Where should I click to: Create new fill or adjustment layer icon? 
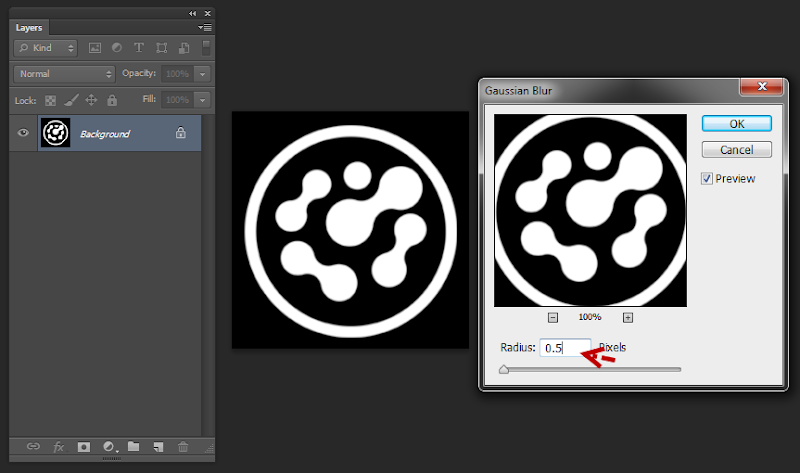coord(109,447)
